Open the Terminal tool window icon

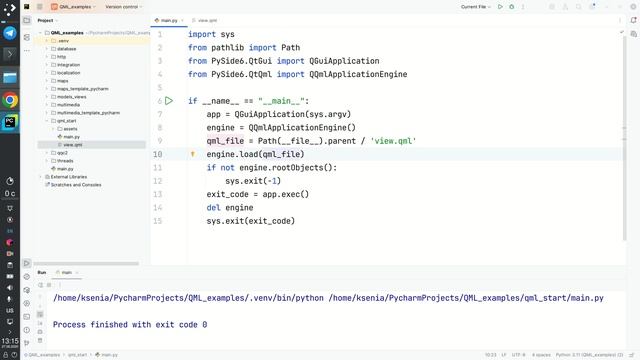click(27, 317)
